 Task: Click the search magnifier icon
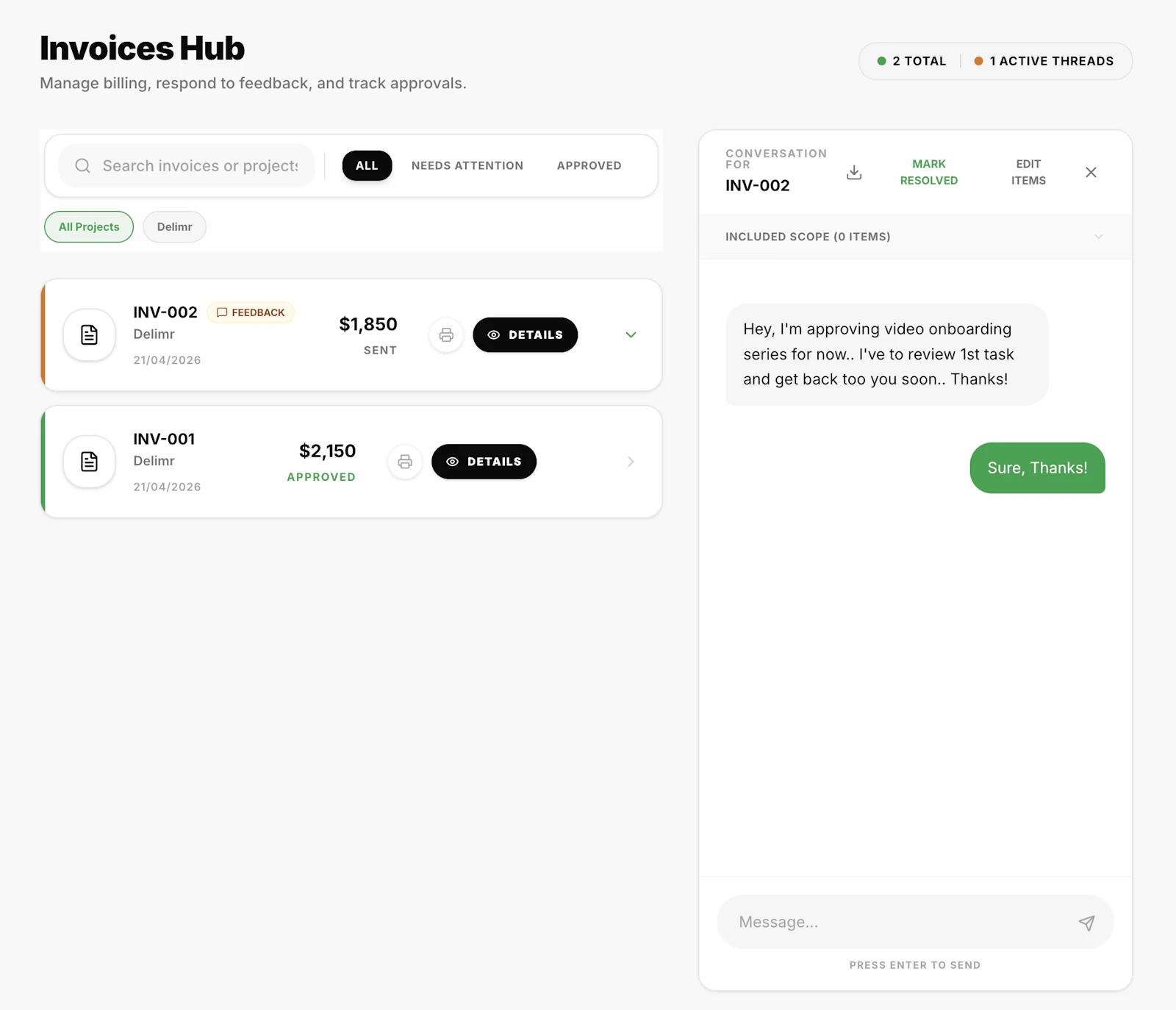[x=83, y=165]
